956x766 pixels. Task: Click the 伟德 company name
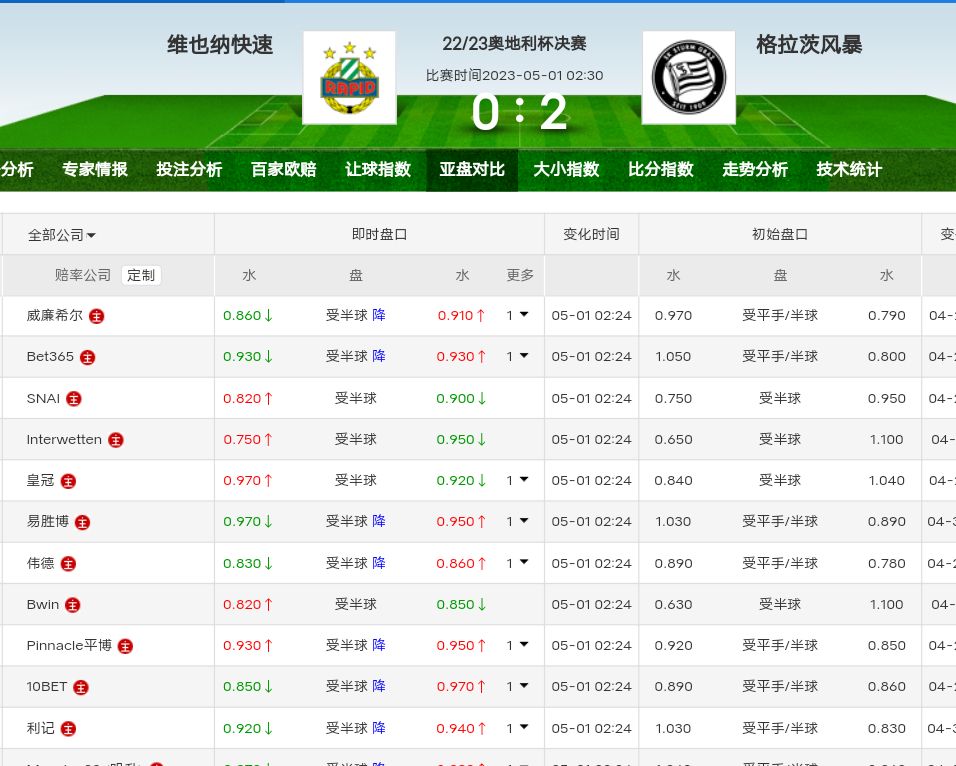pyautogui.click(x=41, y=563)
